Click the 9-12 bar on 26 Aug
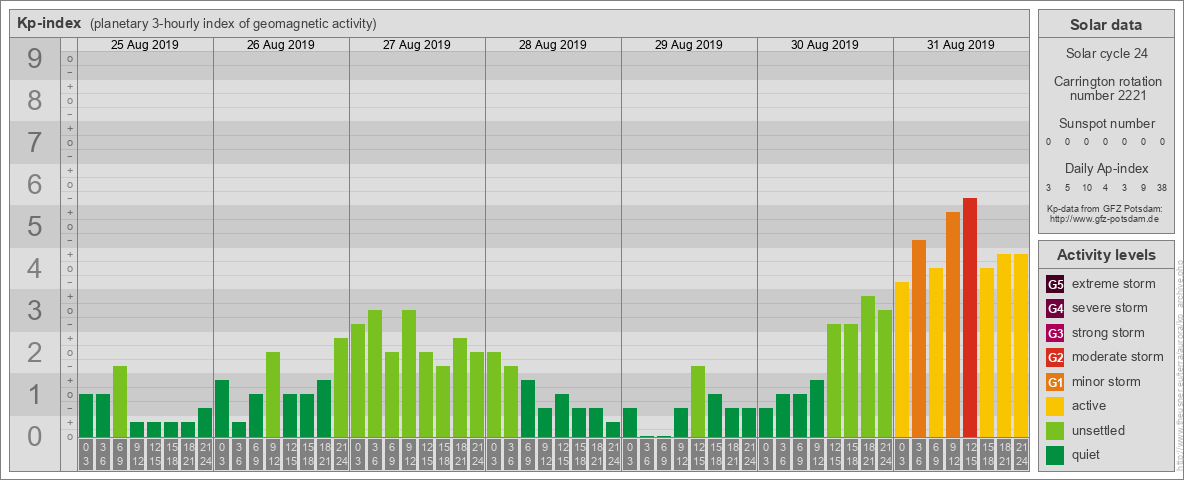Screen dimensions: 1184x480 273,395
